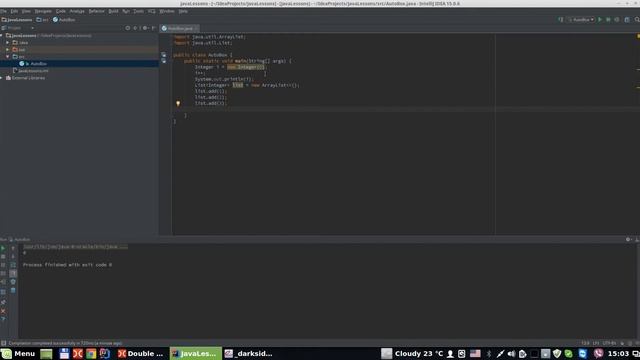
Task: Open the Project Structure dialog icon
Action: (x=627, y=20)
